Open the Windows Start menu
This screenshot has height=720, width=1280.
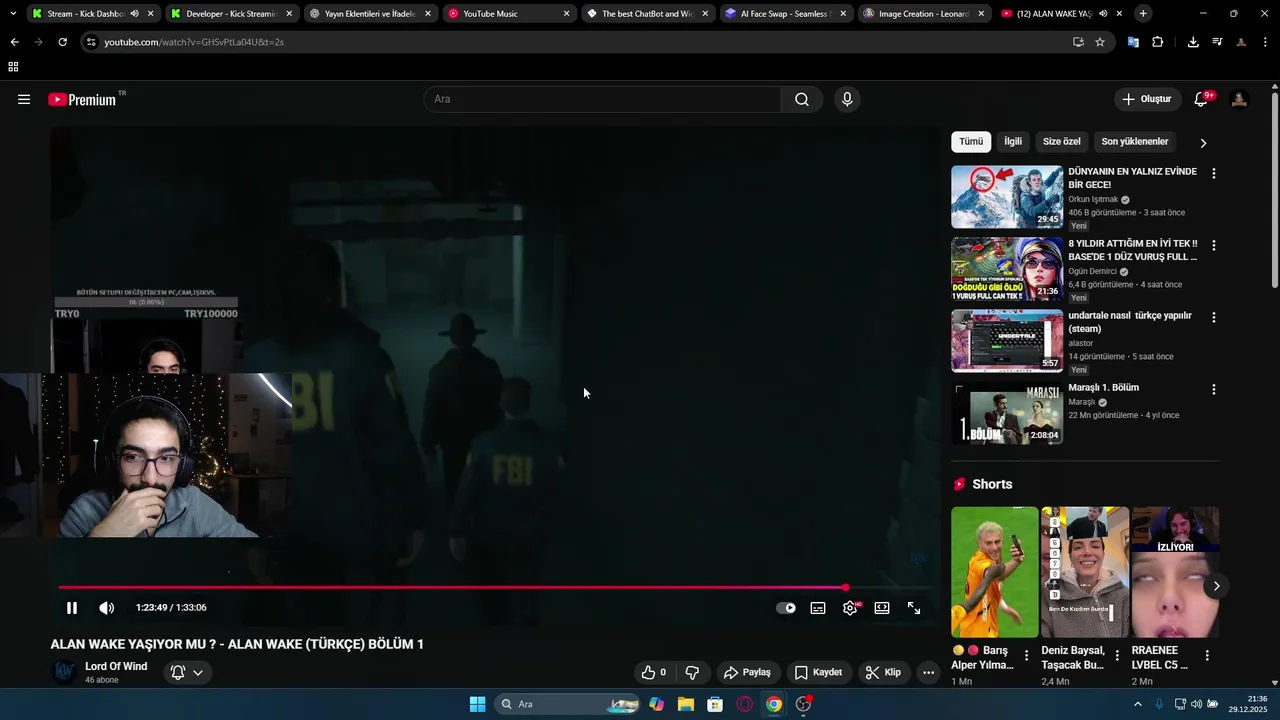click(477, 704)
